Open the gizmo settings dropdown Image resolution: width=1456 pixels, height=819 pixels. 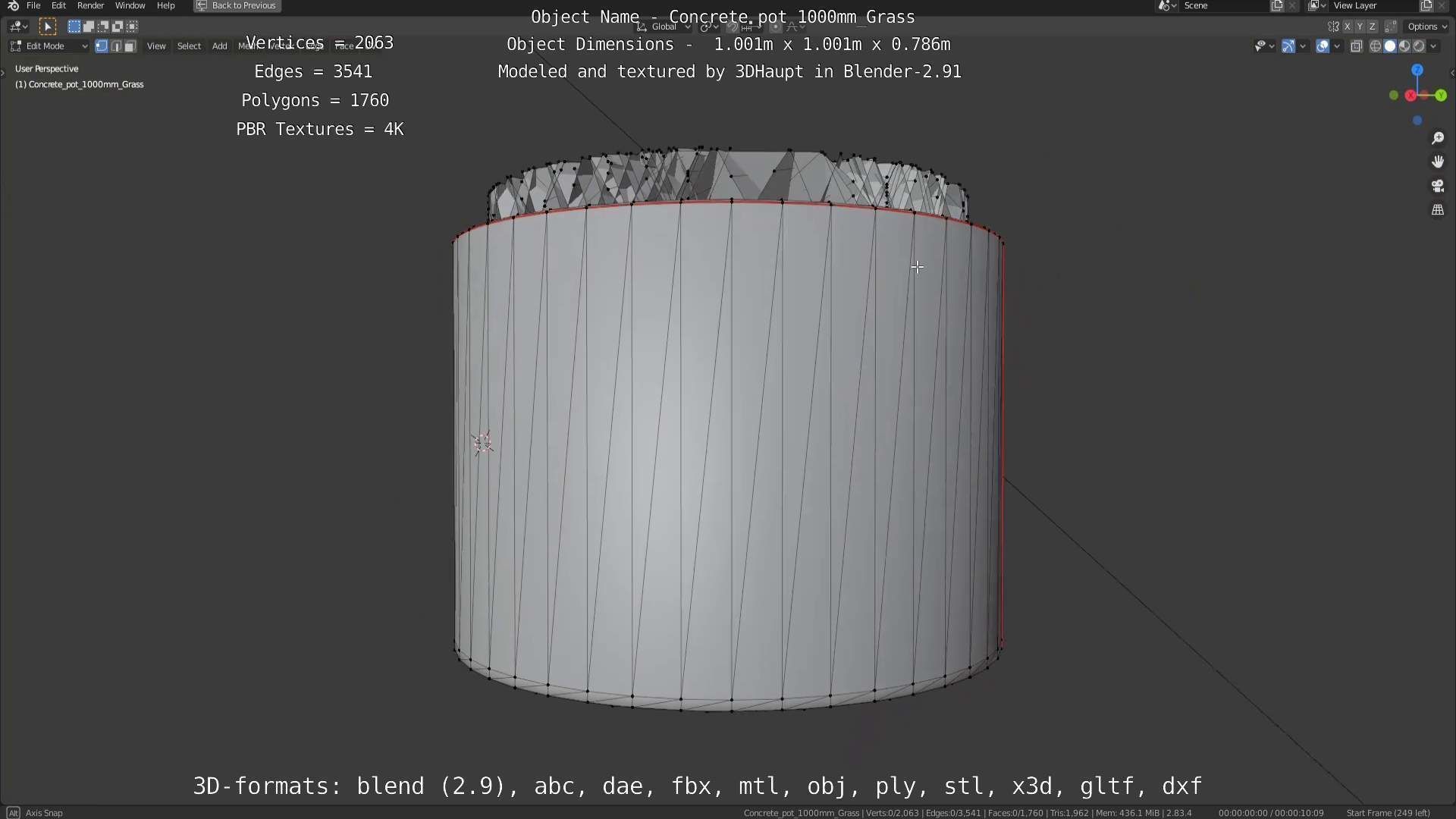[1303, 46]
